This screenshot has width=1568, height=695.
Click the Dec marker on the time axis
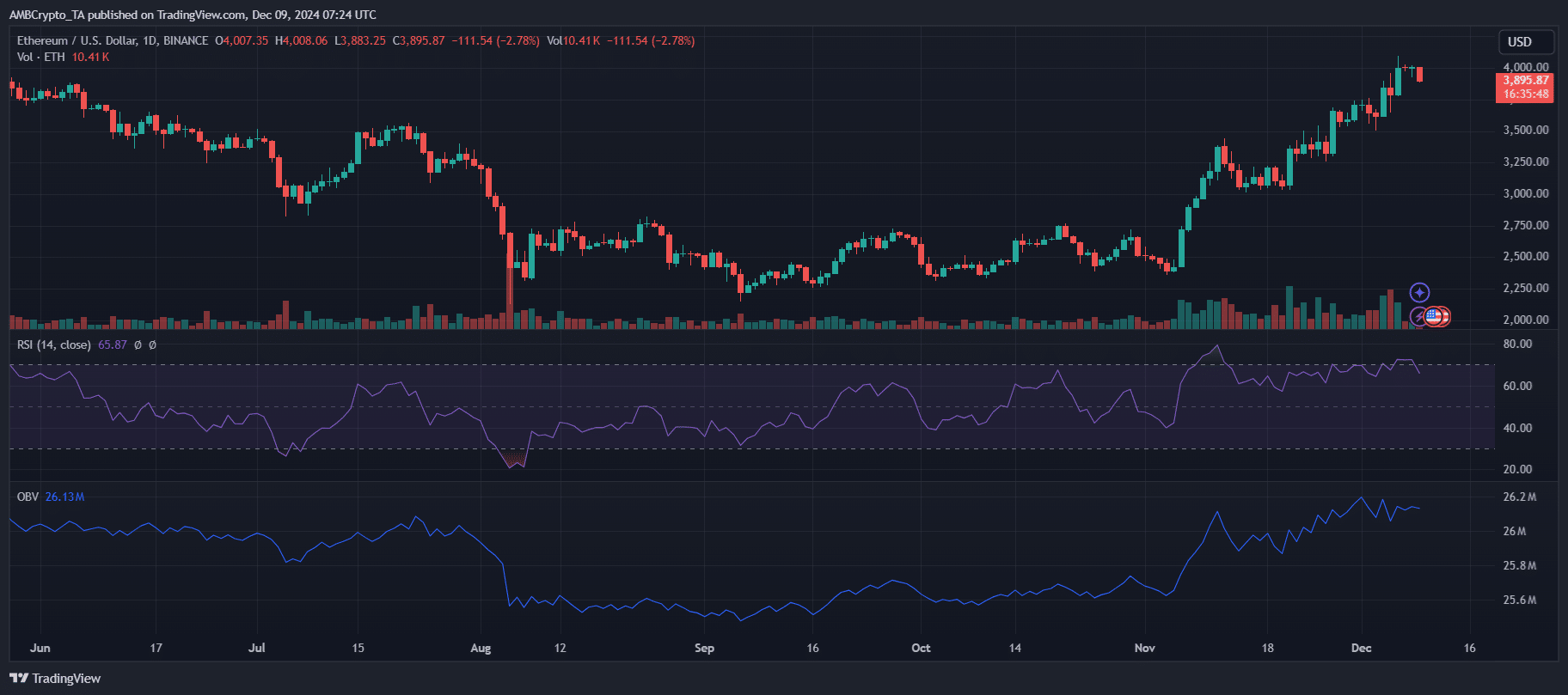tap(1361, 648)
